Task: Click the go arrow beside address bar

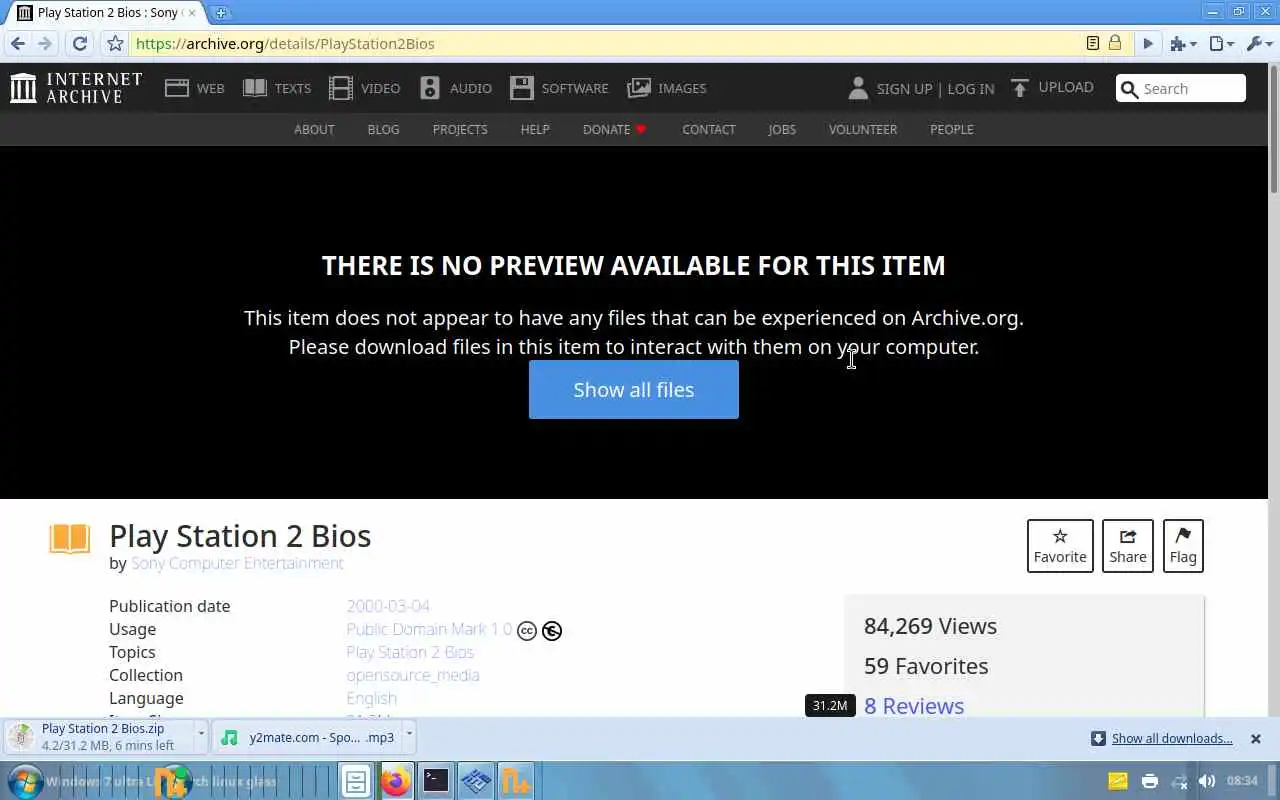Action: click(x=1148, y=43)
